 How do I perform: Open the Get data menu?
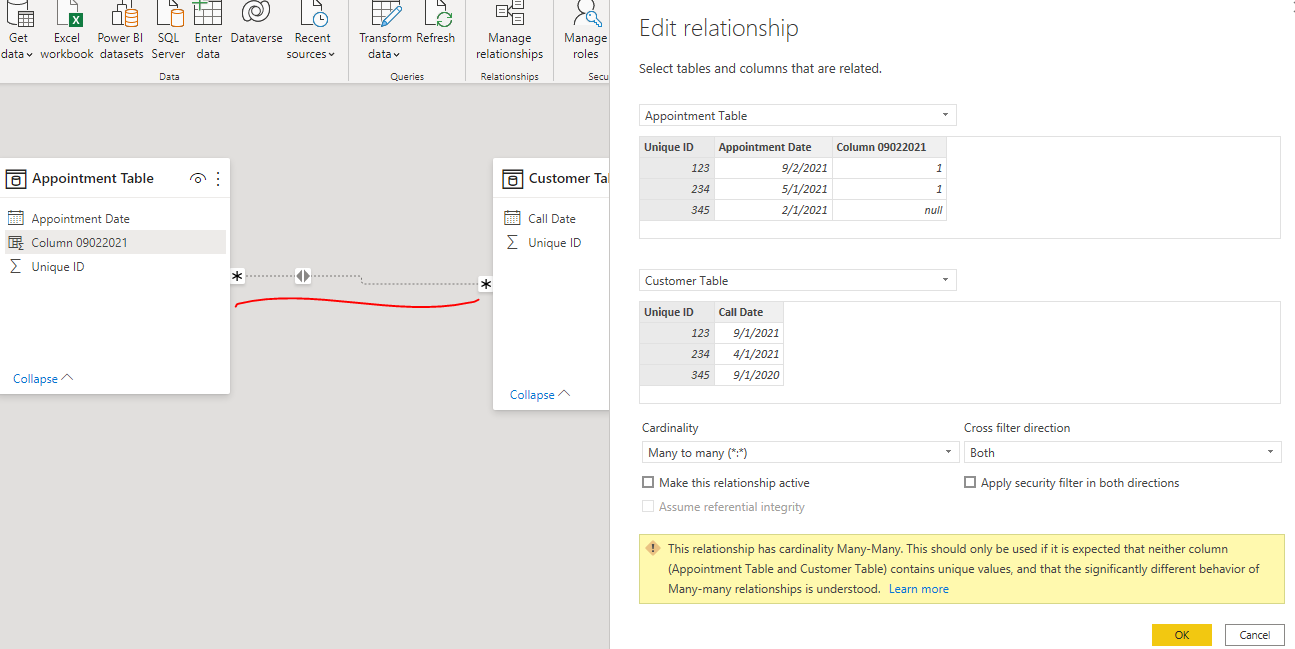pyautogui.click(x=18, y=30)
